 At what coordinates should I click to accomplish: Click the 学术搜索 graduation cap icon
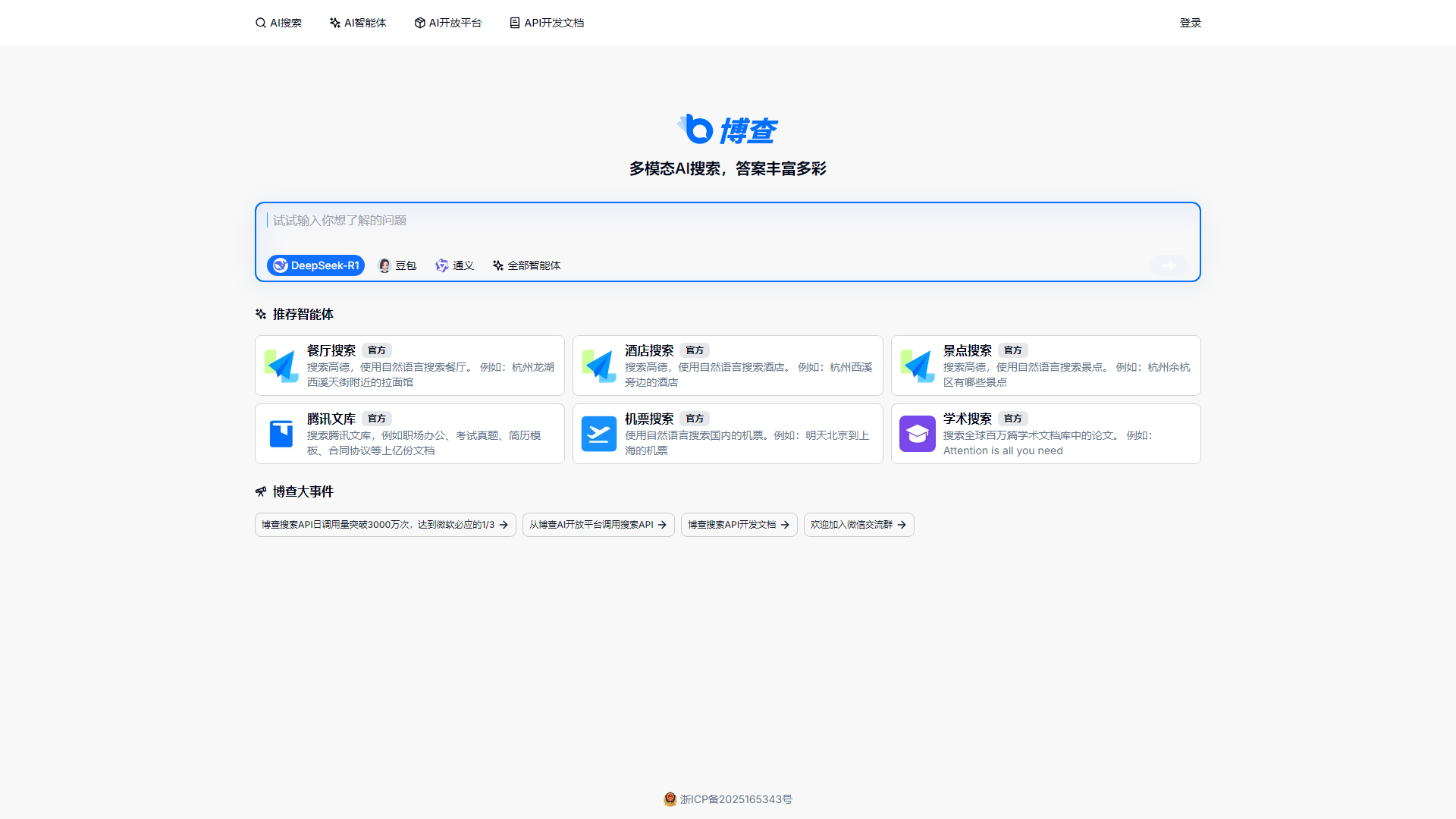(917, 433)
